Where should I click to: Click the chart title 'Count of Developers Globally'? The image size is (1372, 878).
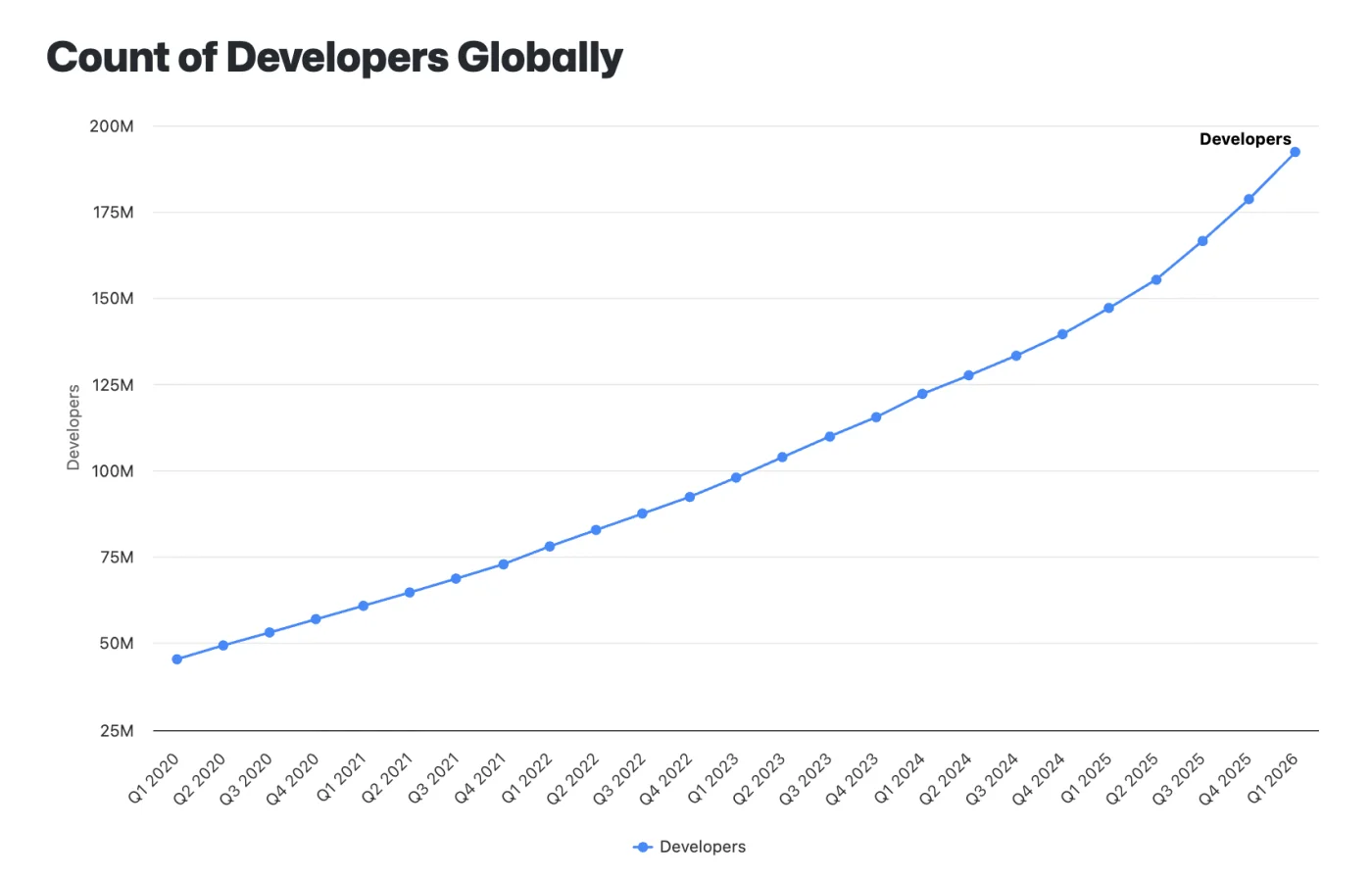pyautogui.click(x=334, y=58)
